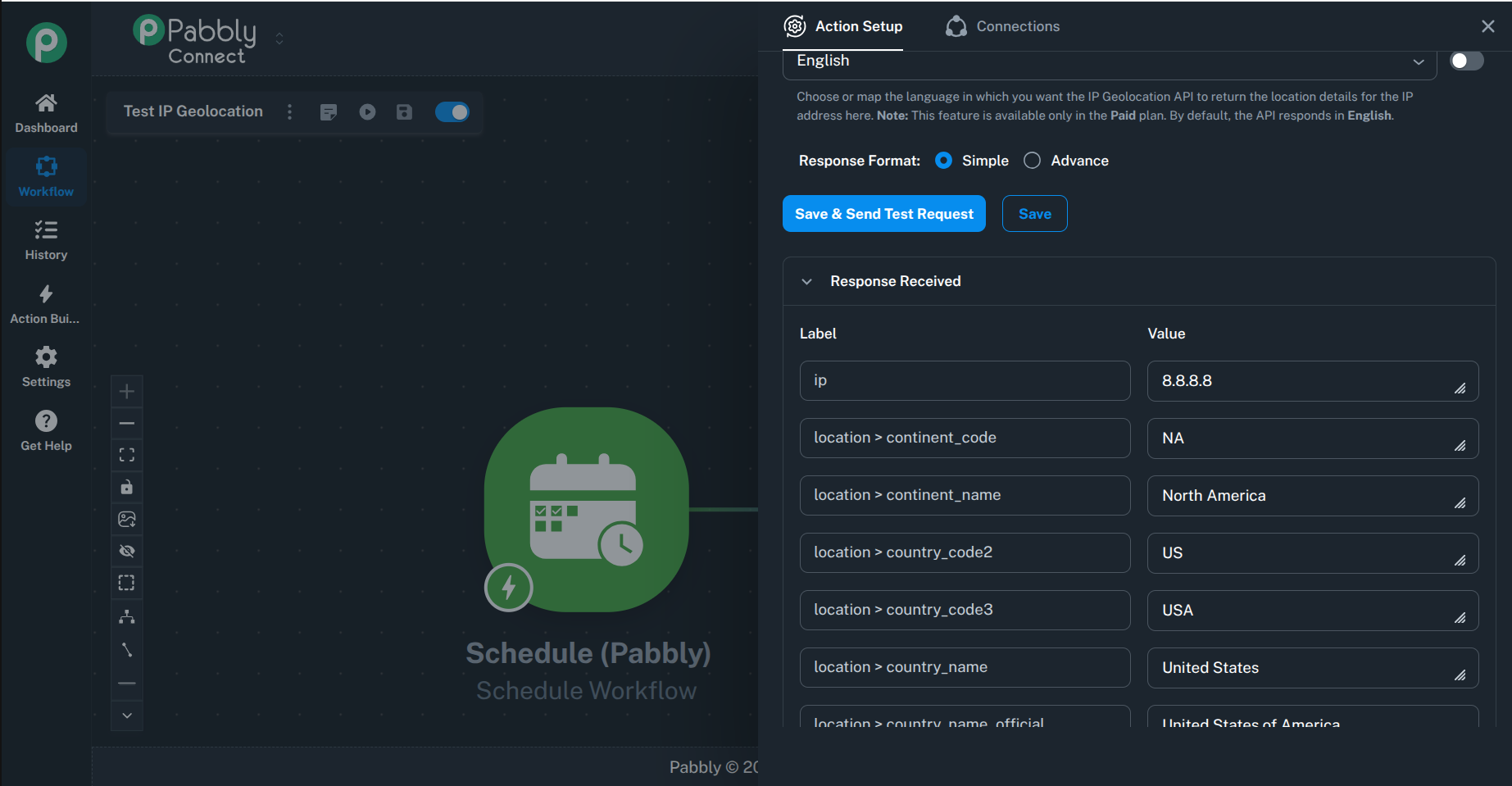Open Action Builder in the sidebar
The height and width of the screenshot is (786, 1512).
tap(46, 304)
